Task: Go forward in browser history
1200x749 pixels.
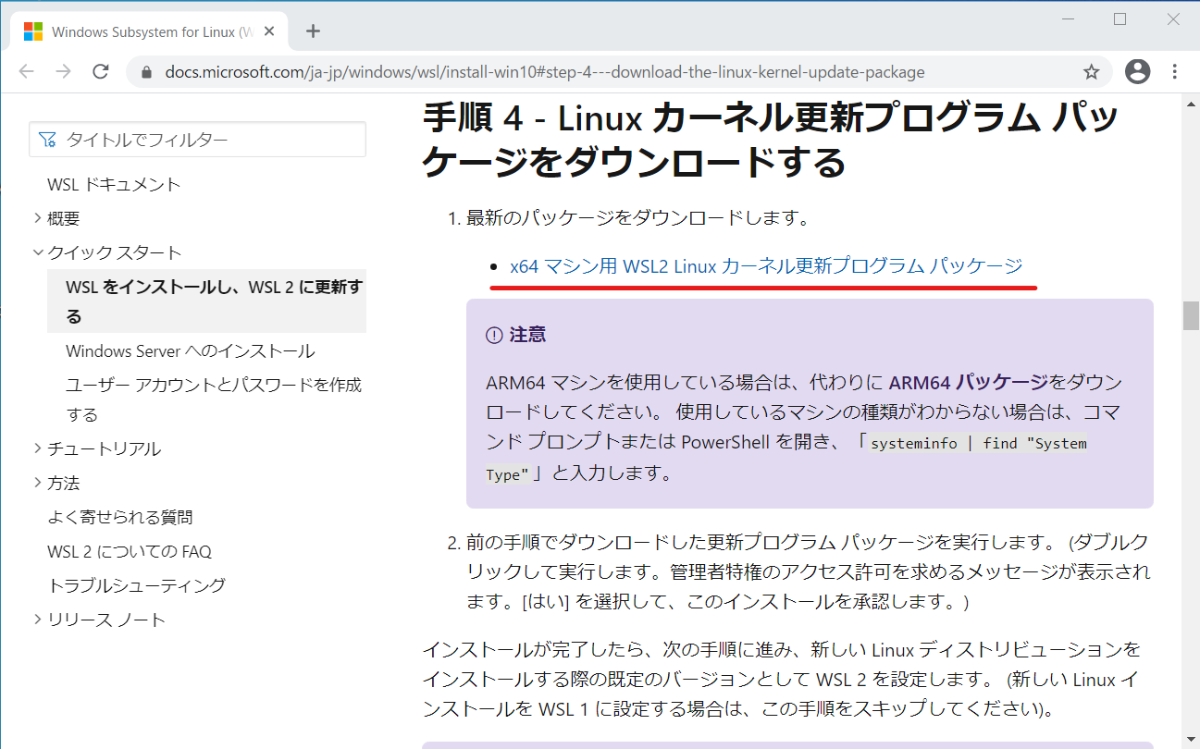Action: [x=63, y=72]
